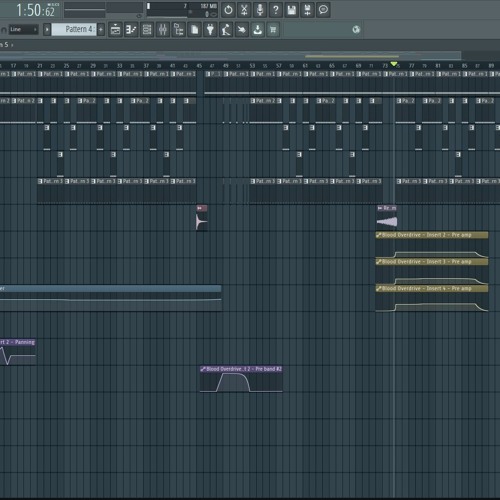The image size is (500, 500).
Task: Show the playlist window icon
Action: pyautogui.click(x=115, y=30)
